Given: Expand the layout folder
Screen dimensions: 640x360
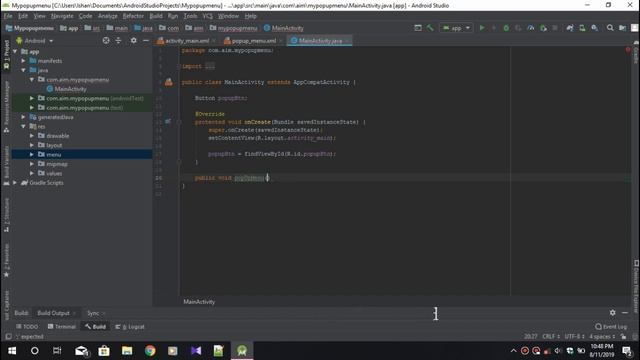Looking at the screenshot, I should pos(31,145).
